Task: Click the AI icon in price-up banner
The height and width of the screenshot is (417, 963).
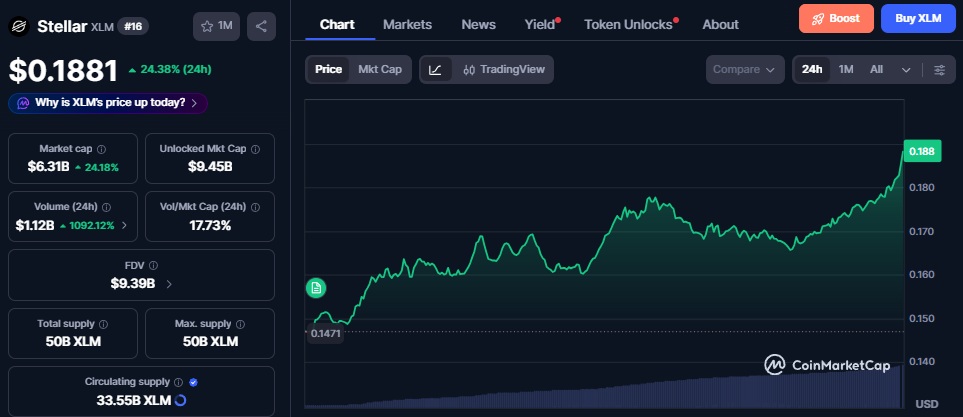Action: (23, 103)
